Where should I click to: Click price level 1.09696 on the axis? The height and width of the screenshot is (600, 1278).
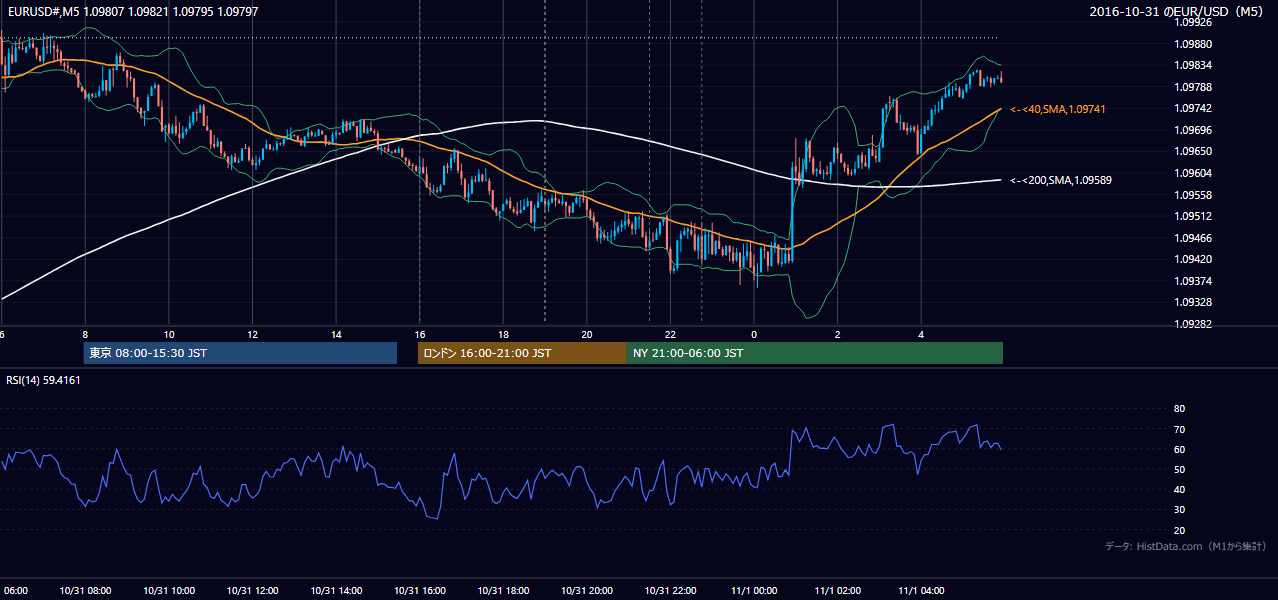[x=1193, y=130]
